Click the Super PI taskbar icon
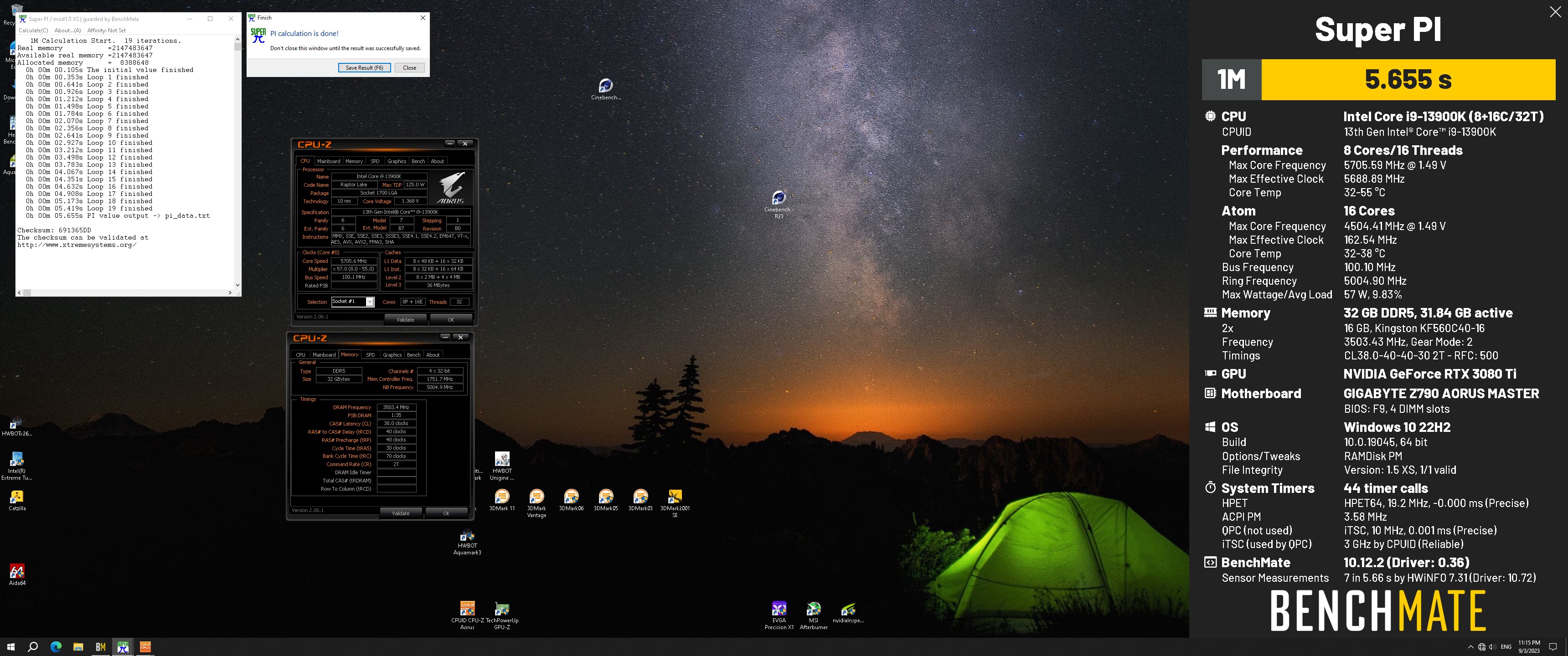This screenshot has width=1568, height=656. coord(123,647)
